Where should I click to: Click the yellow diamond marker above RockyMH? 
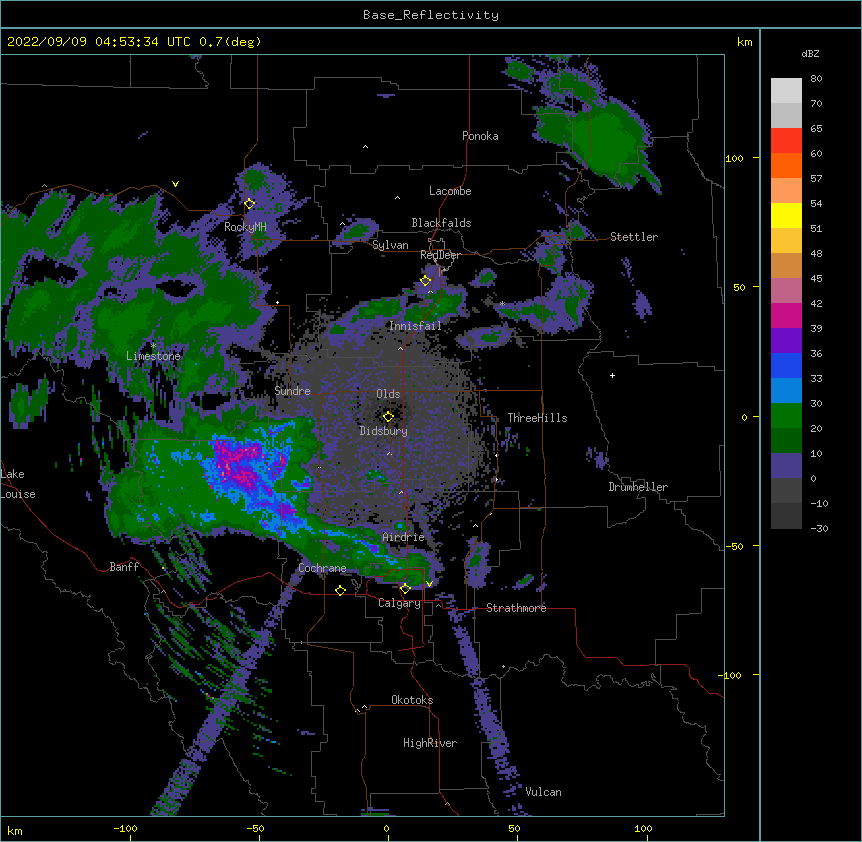click(250, 204)
